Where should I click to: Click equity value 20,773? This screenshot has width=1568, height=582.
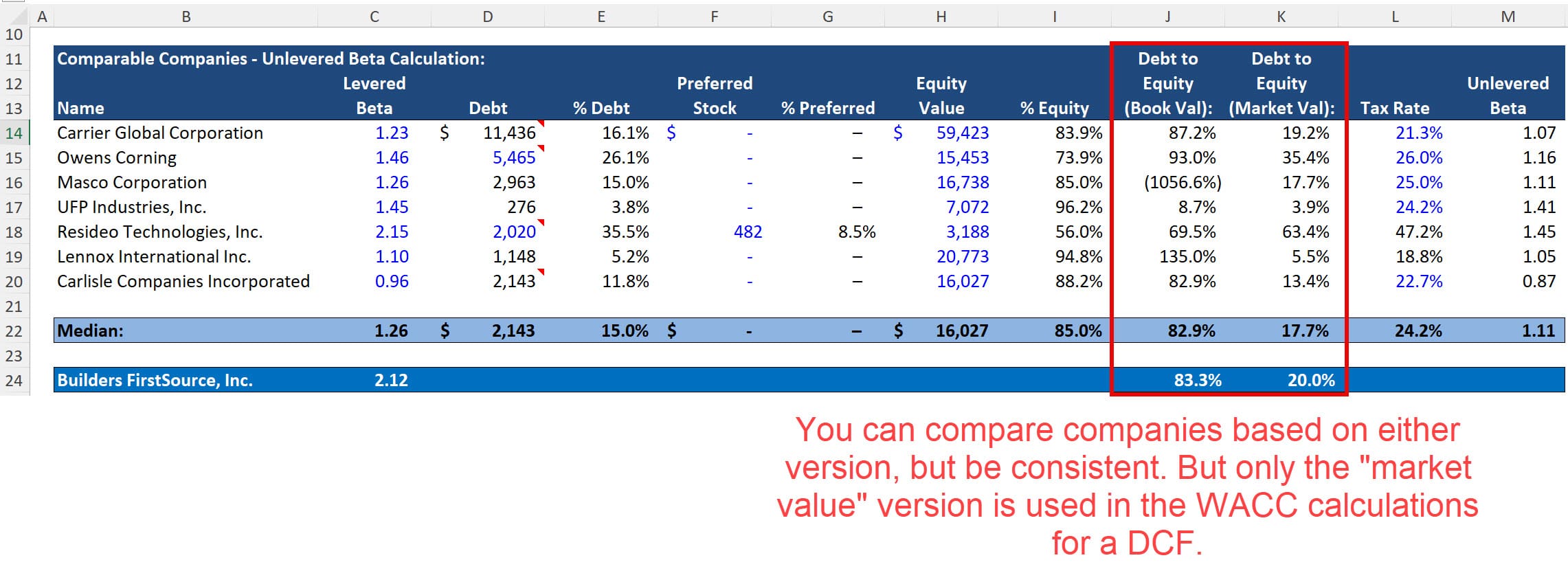coord(963,256)
